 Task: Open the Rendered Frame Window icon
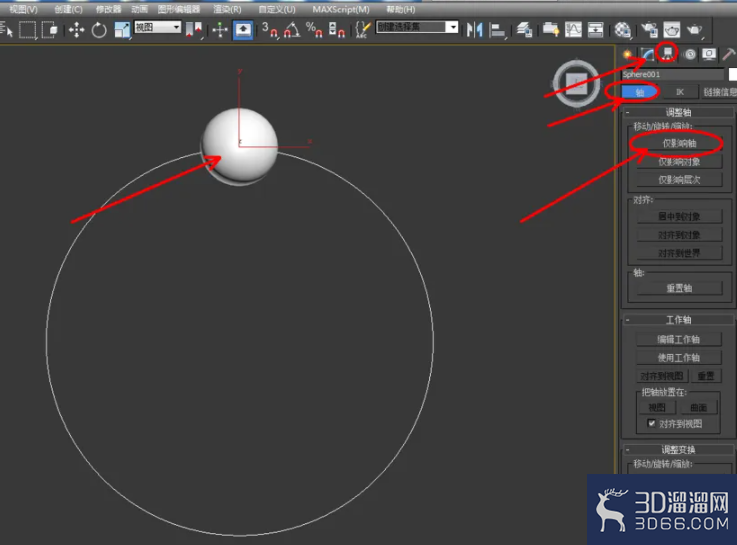coord(672,30)
